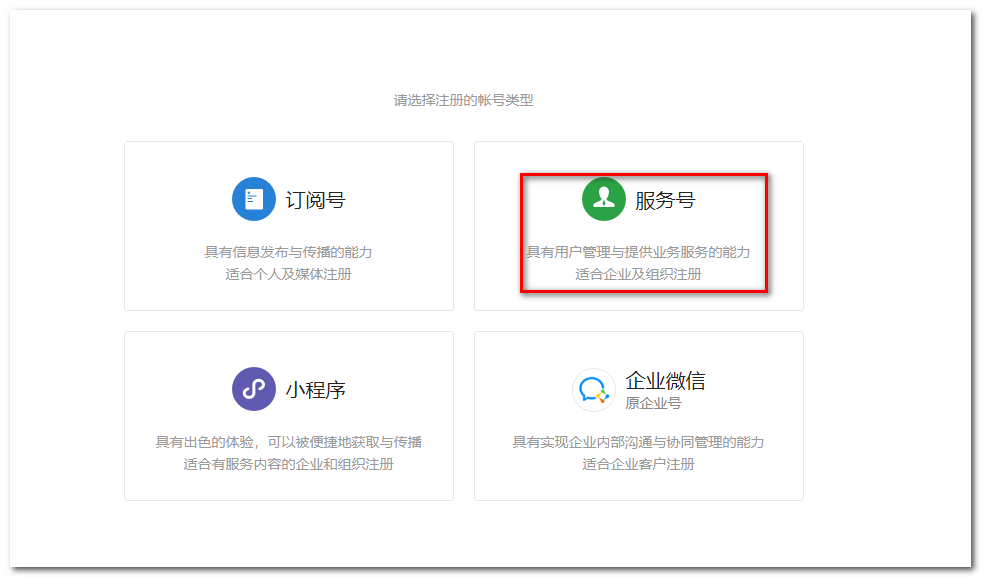Choose the 小程序 title label
The width and height of the screenshot is (982, 578).
315,390
